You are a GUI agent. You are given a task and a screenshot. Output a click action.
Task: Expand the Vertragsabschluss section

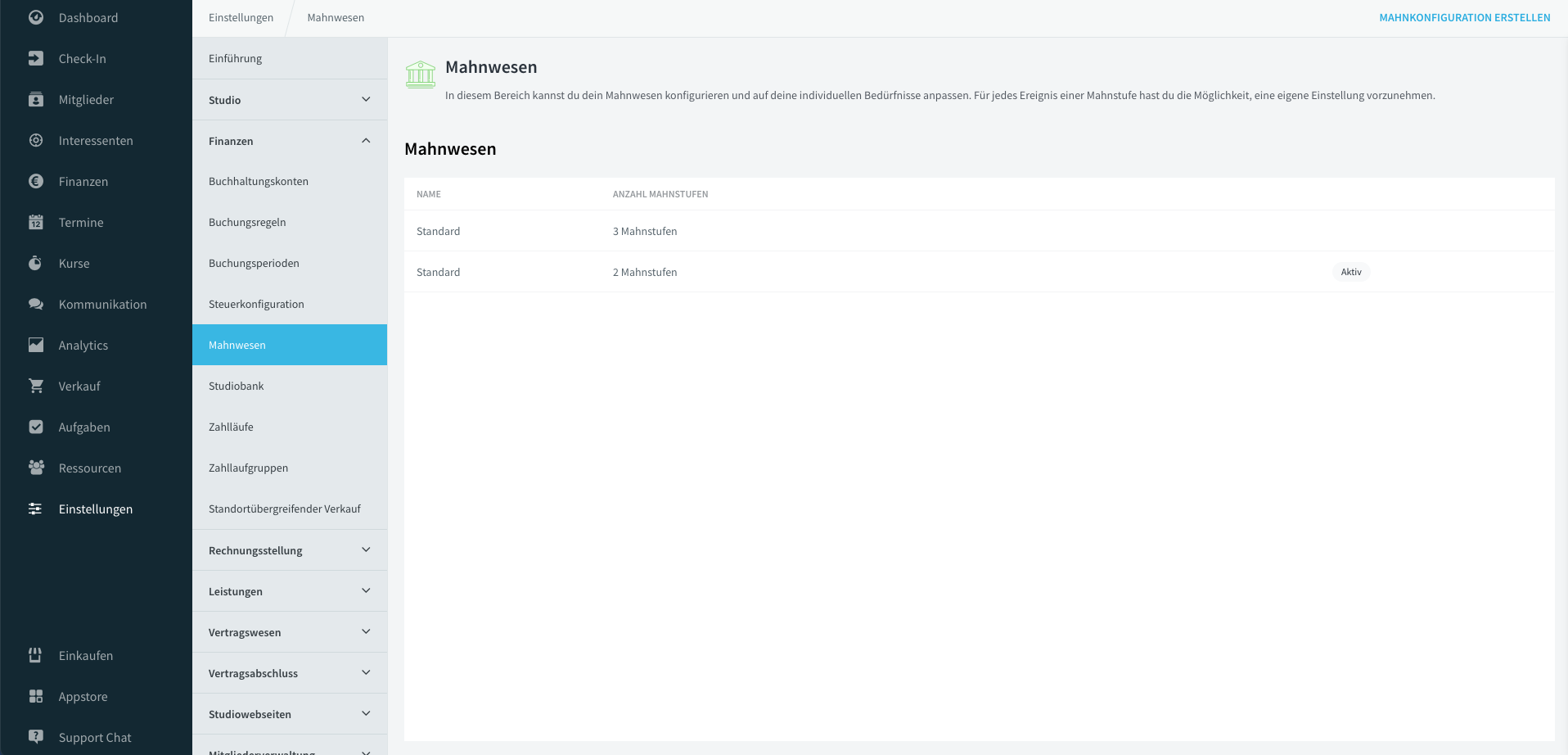(x=290, y=673)
